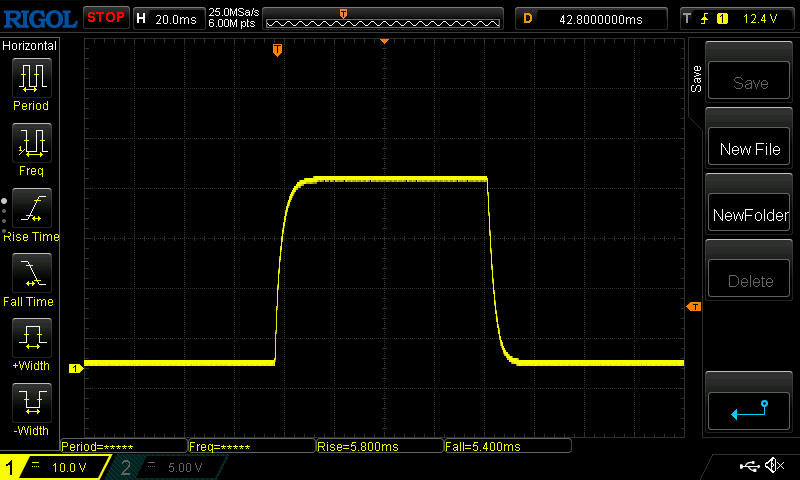Image resolution: width=800 pixels, height=480 pixels.
Task: Select the Period measurement icon
Action: [31, 78]
